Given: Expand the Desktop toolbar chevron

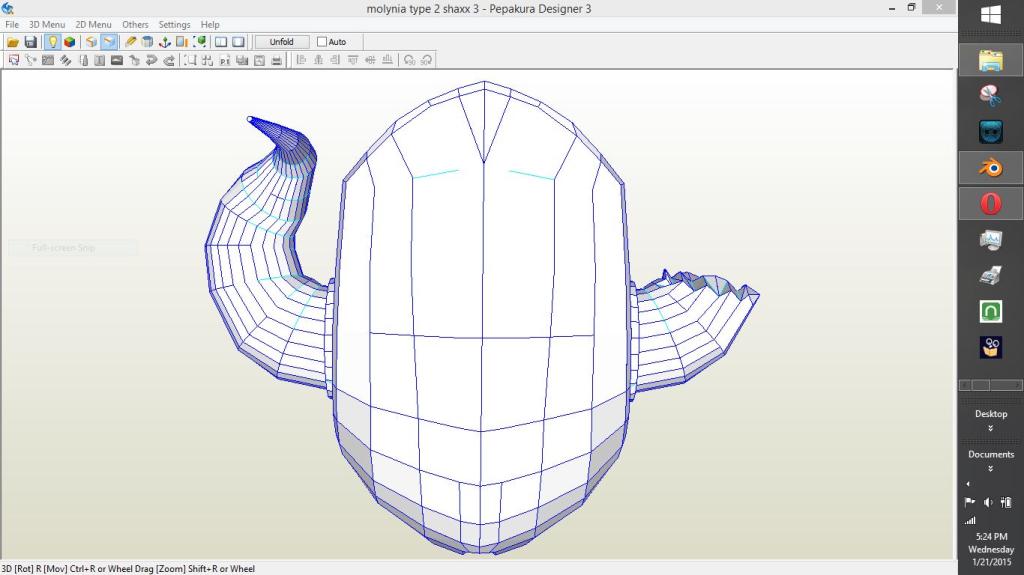Looking at the screenshot, I should (x=990, y=428).
